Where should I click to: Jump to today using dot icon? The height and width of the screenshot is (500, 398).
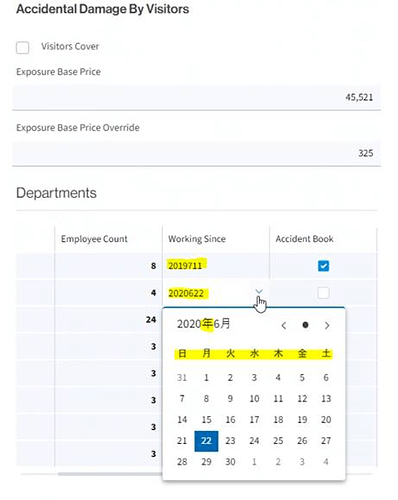tap(305, 325)
